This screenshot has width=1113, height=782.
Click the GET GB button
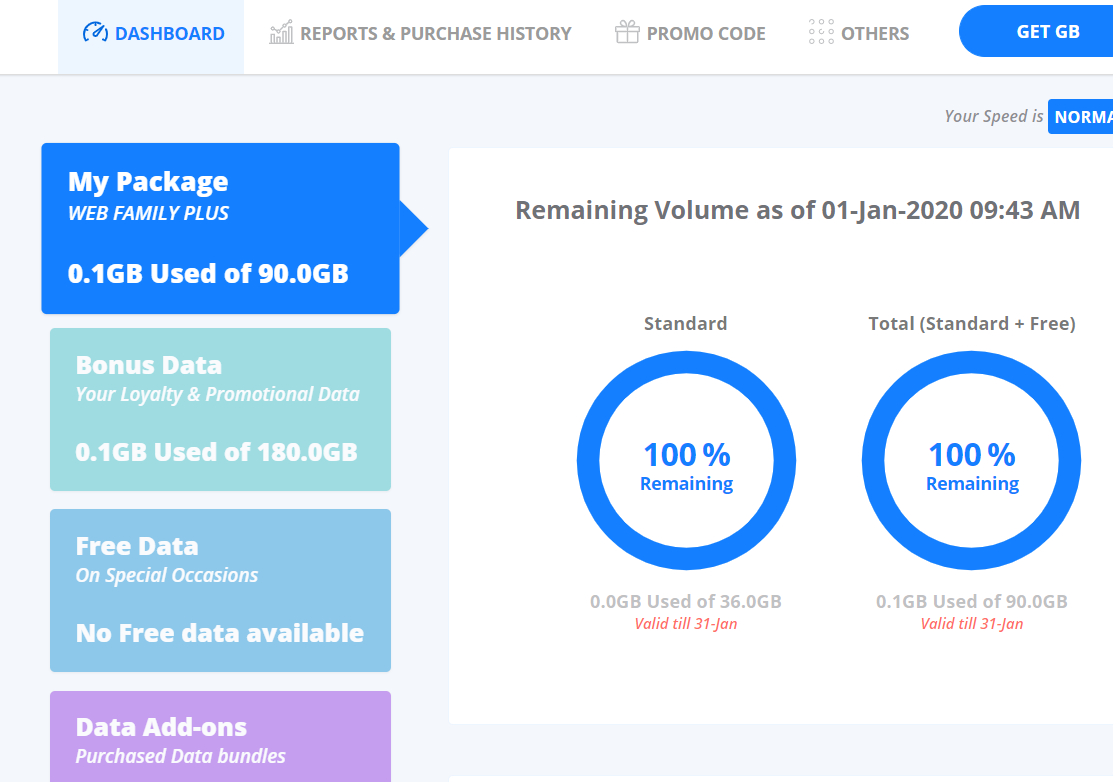point(1036,31)
